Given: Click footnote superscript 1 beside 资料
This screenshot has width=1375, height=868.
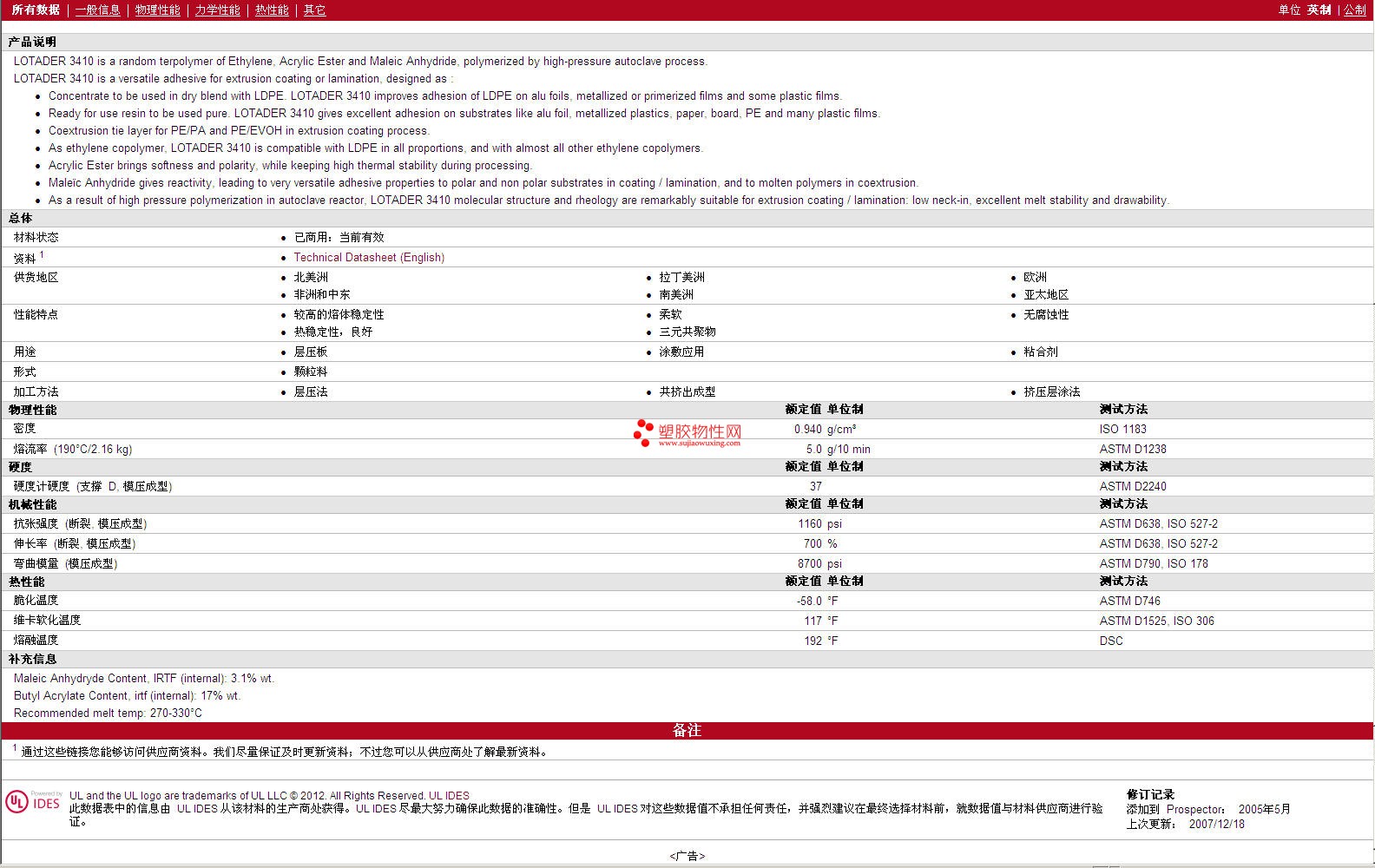Looking at the screenshot, I should pos(42,254).
